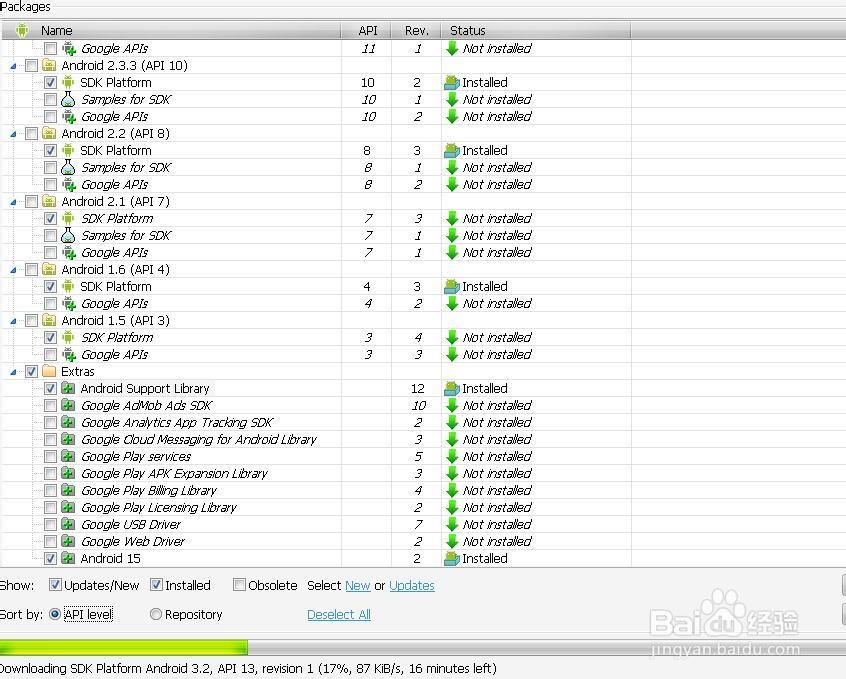Enable the Obsolete show filter
Screen dimensions: 846x679
click(x=240, y=585)
